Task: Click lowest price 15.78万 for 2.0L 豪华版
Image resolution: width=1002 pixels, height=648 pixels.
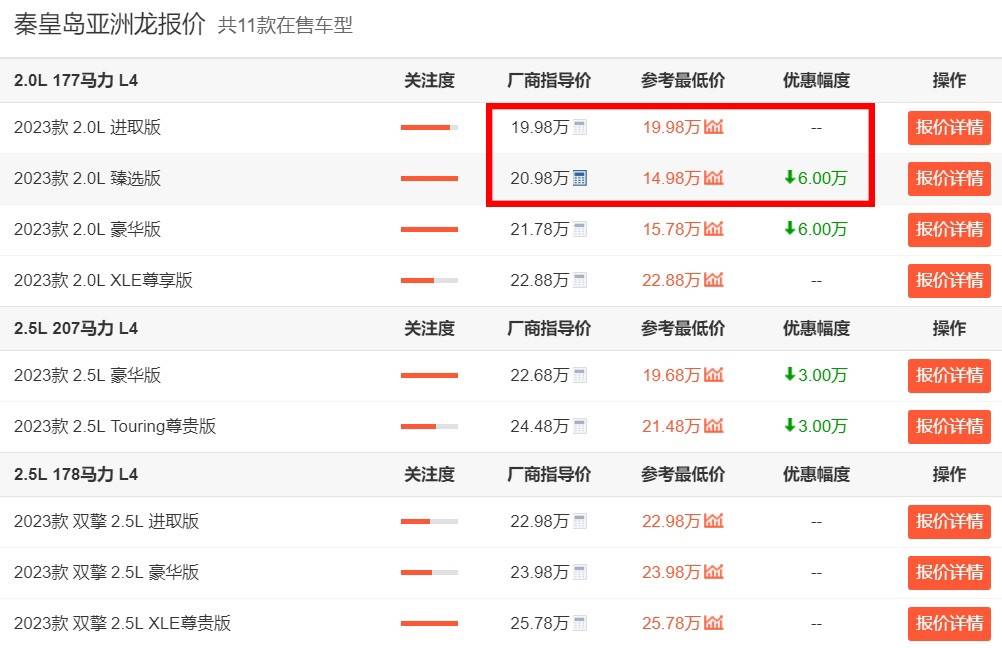Action: coord(672,229)
